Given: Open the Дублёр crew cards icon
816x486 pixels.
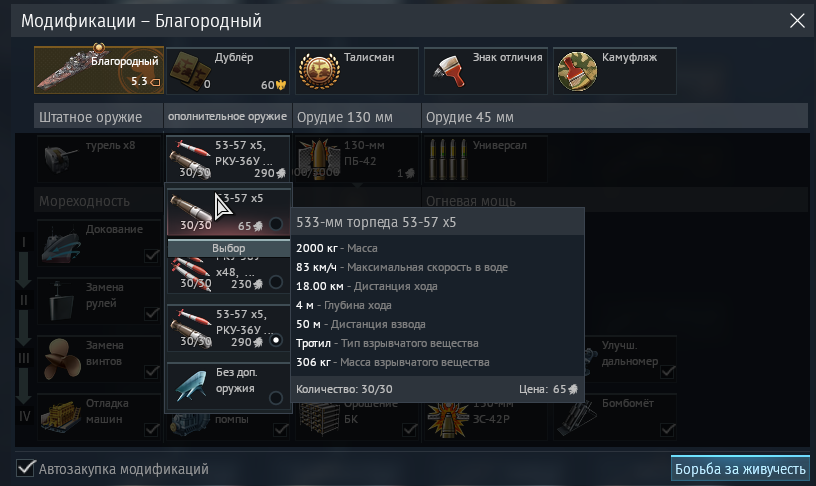Looking at the screenshot, I should click(189, 71).
